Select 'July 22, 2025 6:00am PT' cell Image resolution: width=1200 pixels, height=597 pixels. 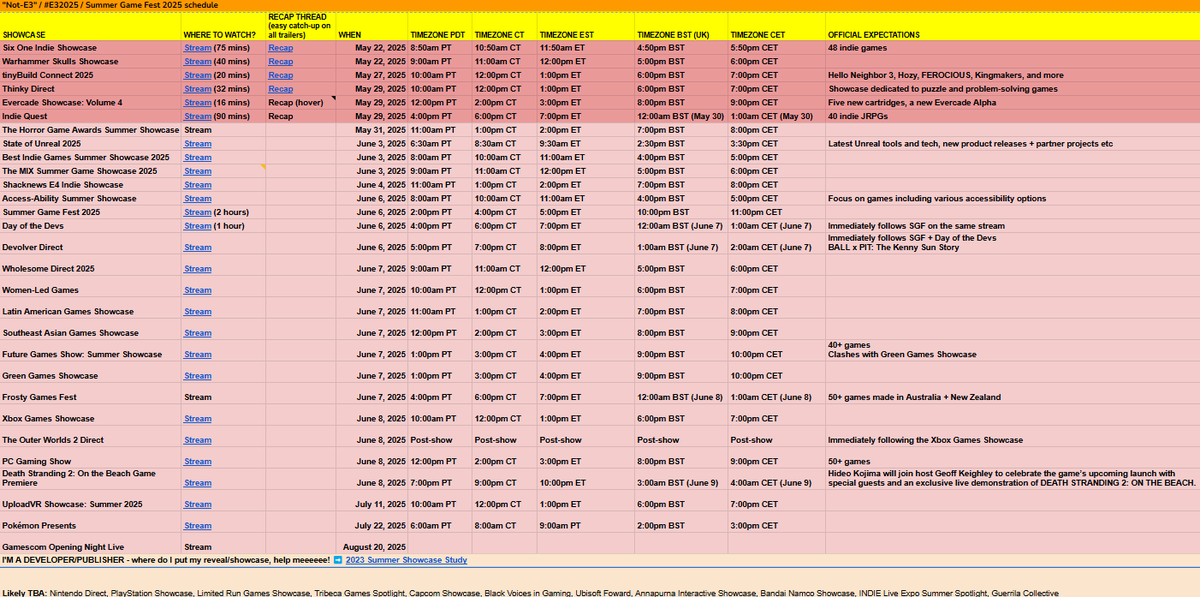[x=404, y=526]
